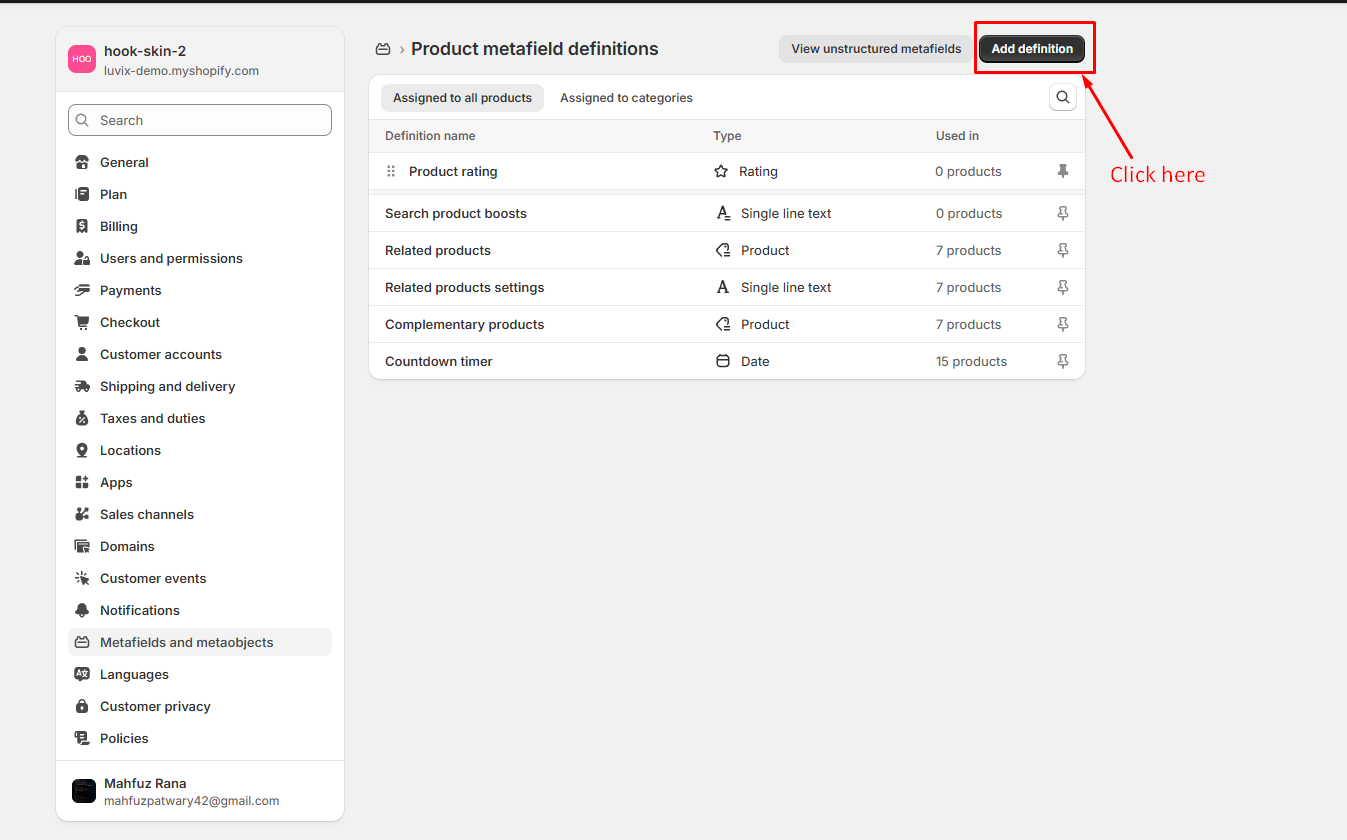Switch to Assigned to categories tab

tap(626, 98)
